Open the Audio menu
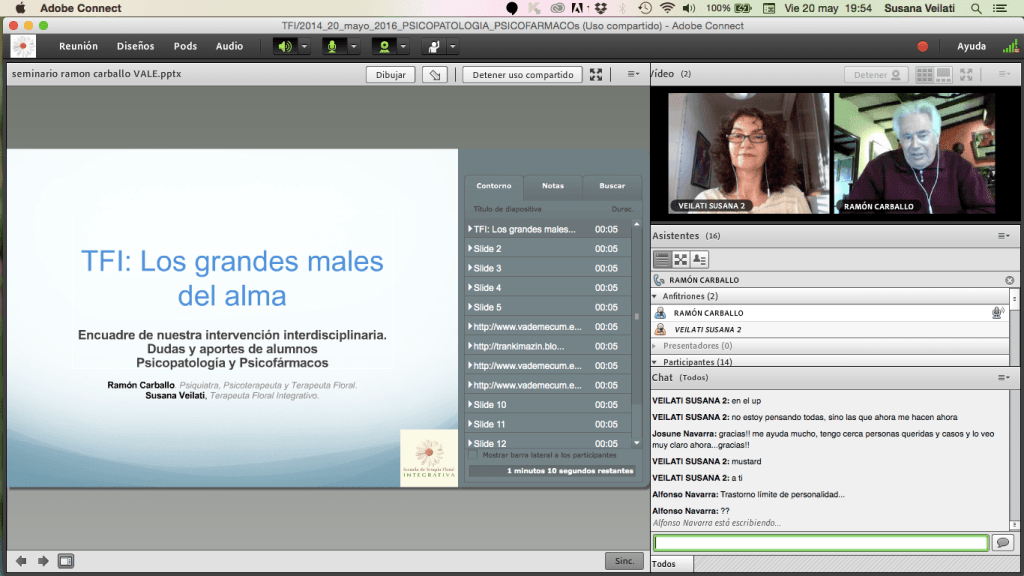 [229, 46]
